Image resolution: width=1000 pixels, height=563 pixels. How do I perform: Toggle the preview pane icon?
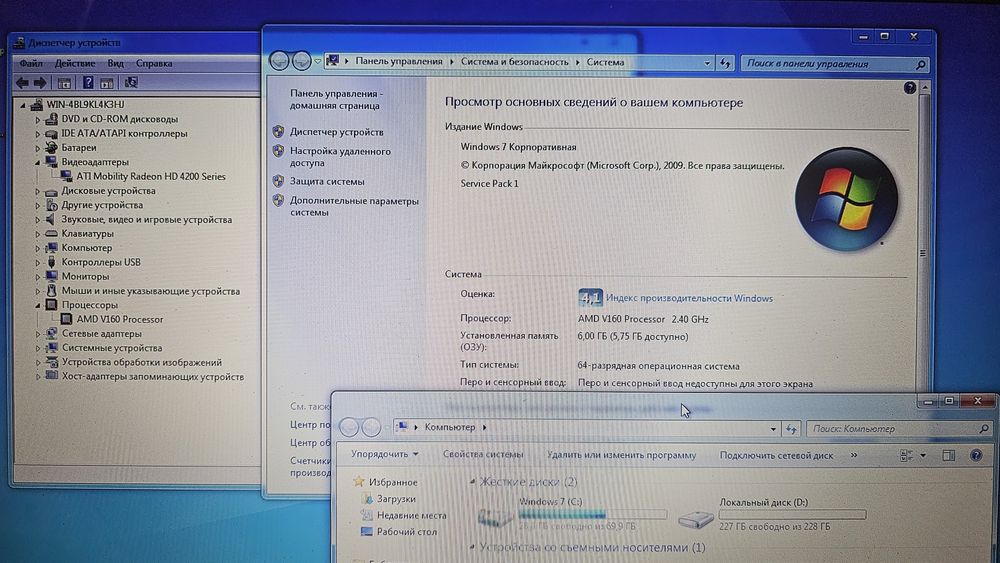tap(949, 455)
